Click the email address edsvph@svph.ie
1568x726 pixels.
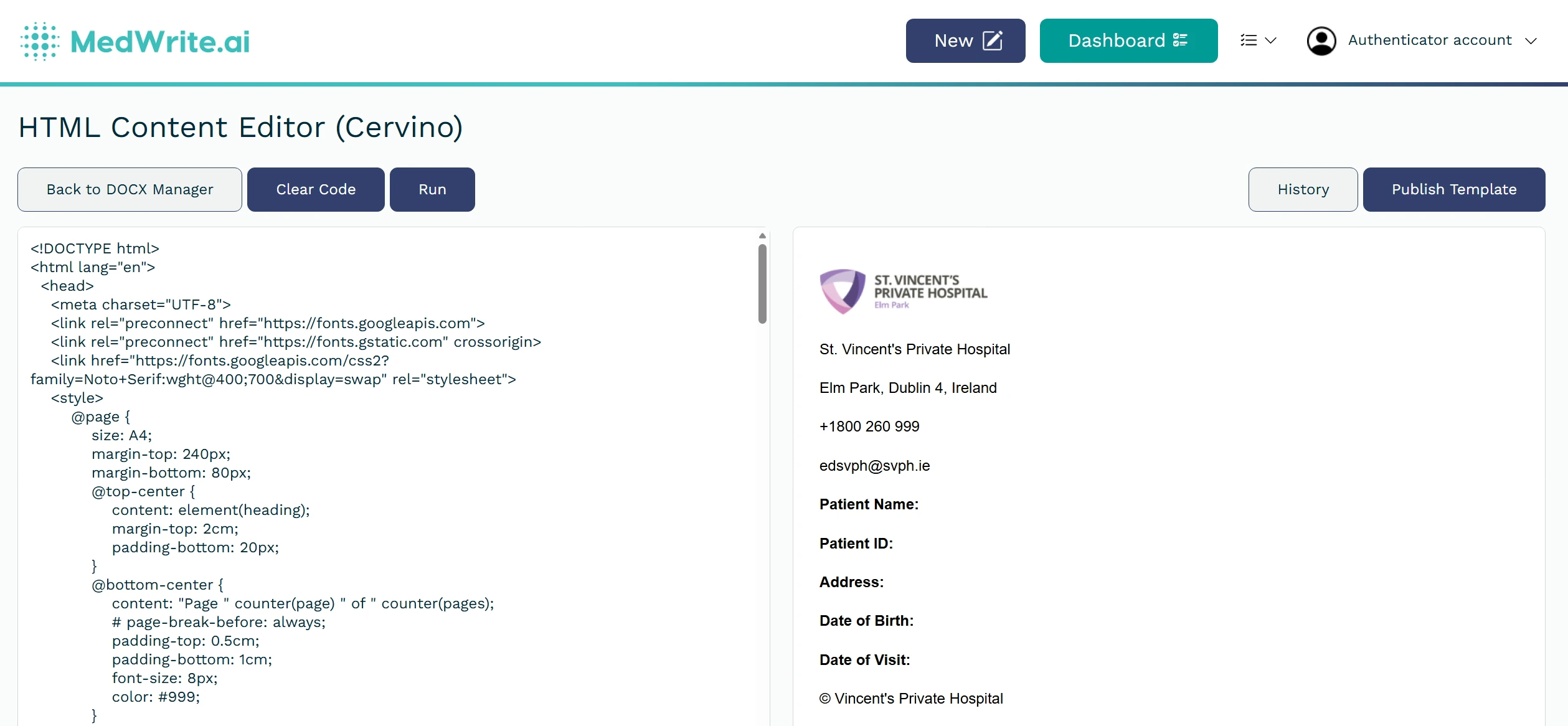coord(874,465)
